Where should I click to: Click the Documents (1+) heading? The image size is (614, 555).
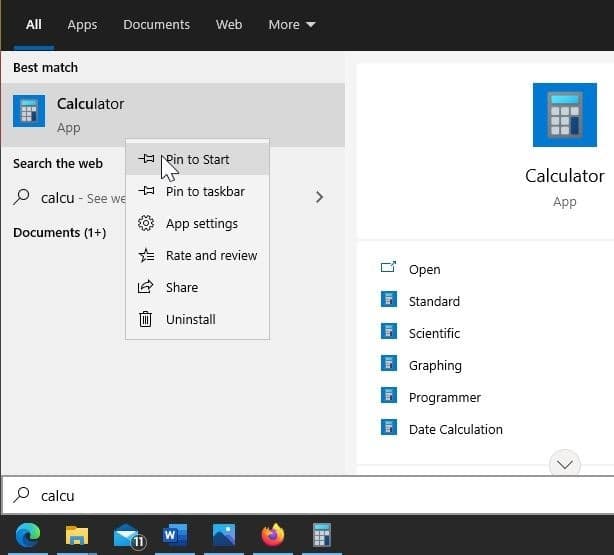point(60,233)
